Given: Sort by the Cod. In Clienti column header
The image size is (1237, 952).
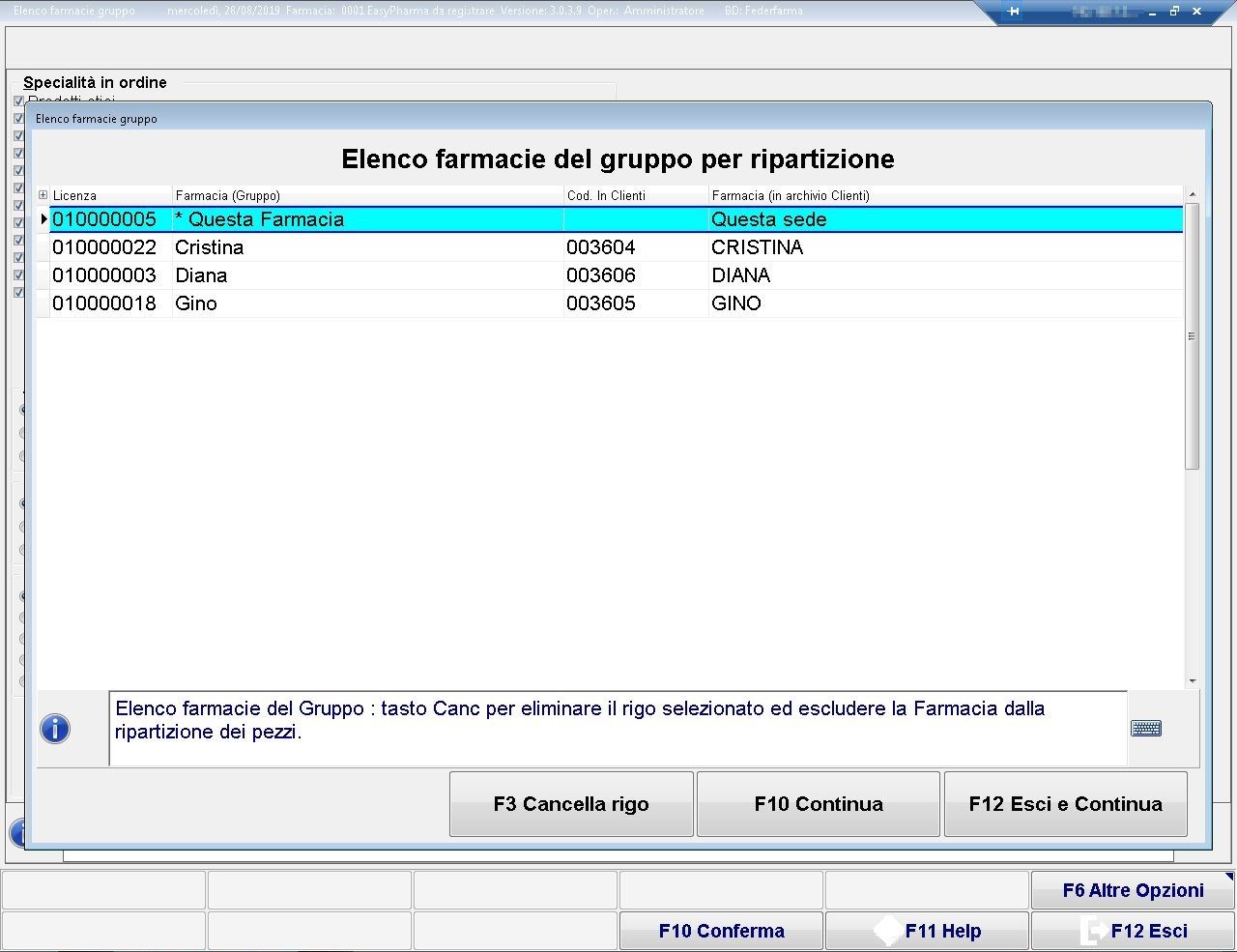Looking at the screenshot, I should click(x=606, y=195).
